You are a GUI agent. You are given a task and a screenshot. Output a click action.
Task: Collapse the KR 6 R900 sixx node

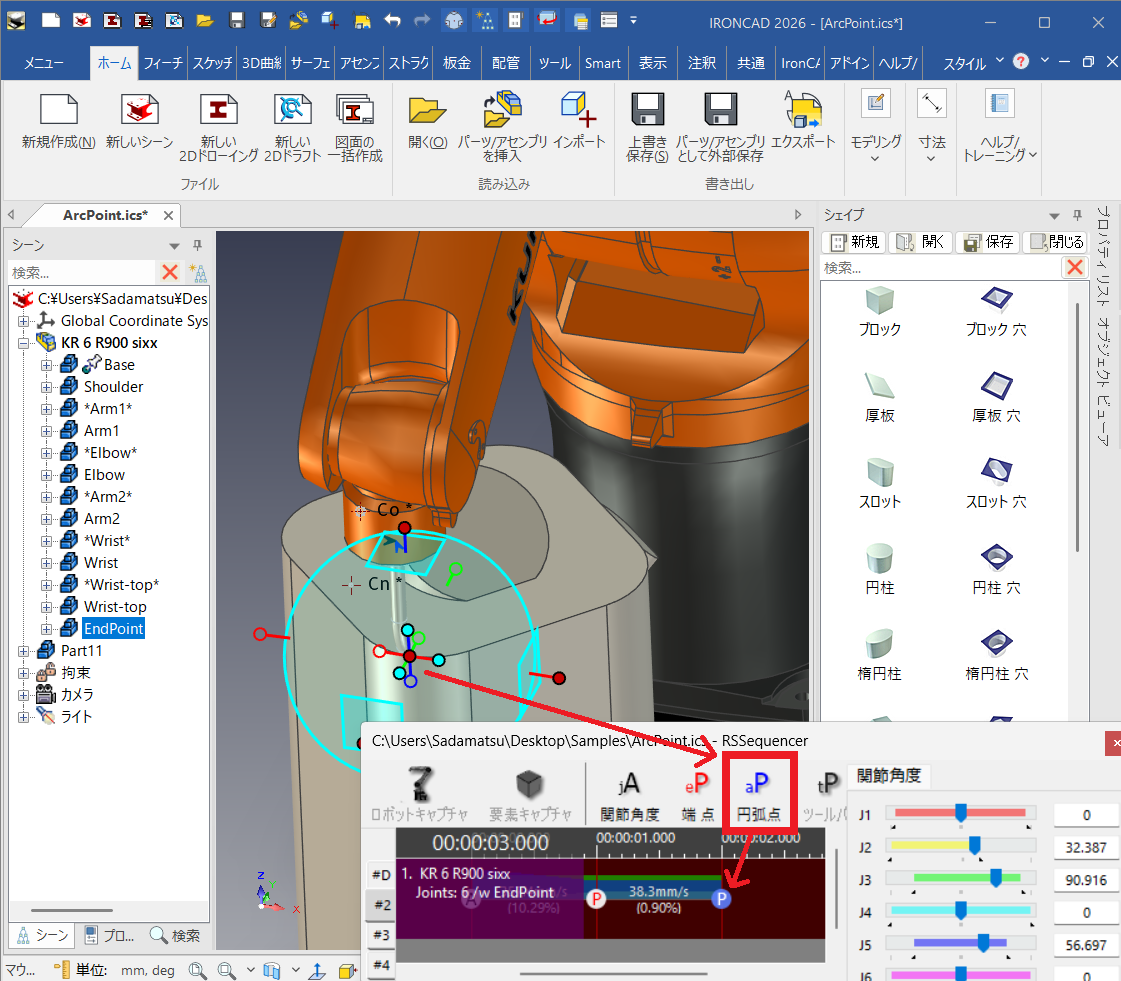(24, 343)
